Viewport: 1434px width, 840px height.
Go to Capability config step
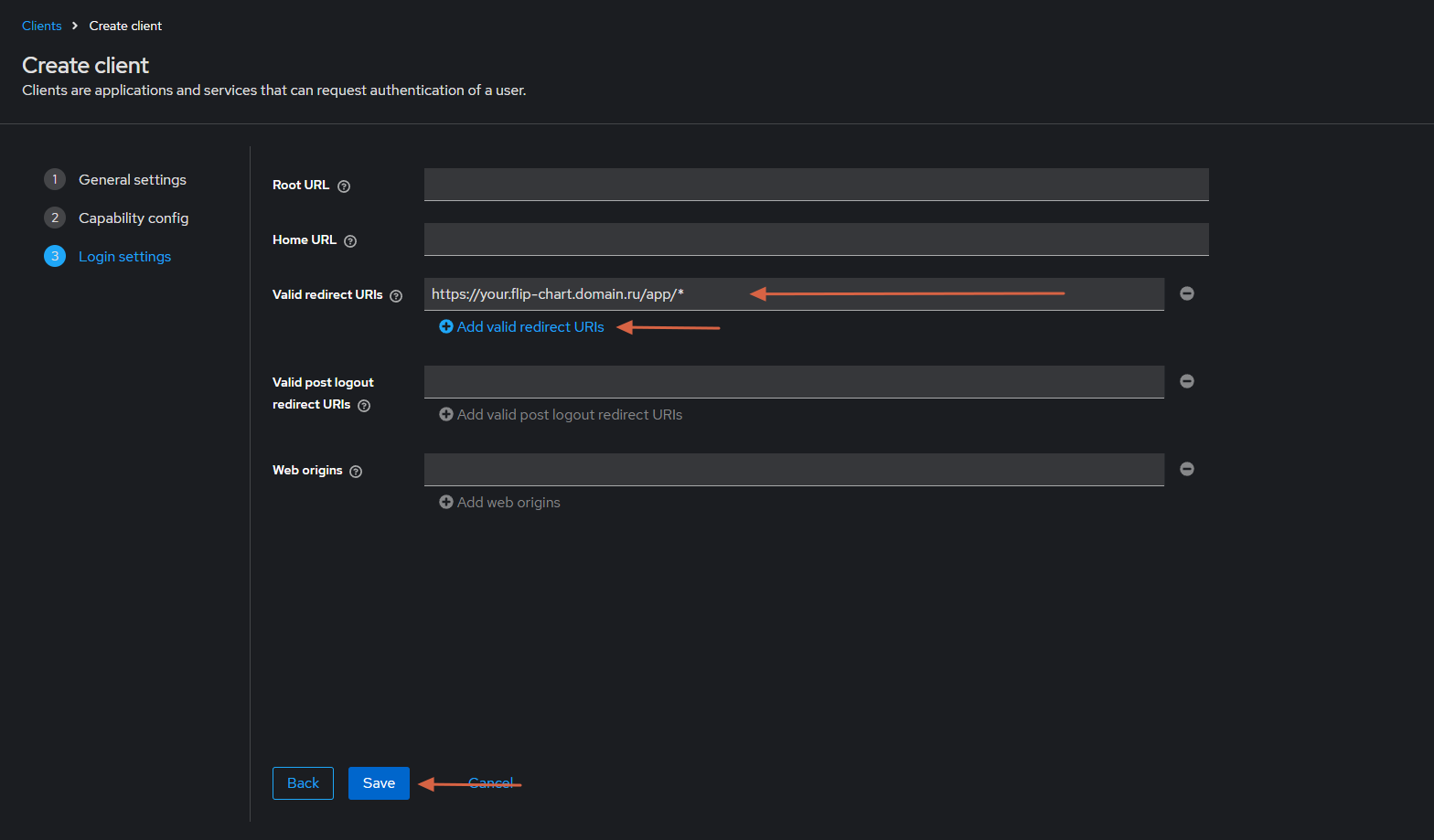point(134,218)
